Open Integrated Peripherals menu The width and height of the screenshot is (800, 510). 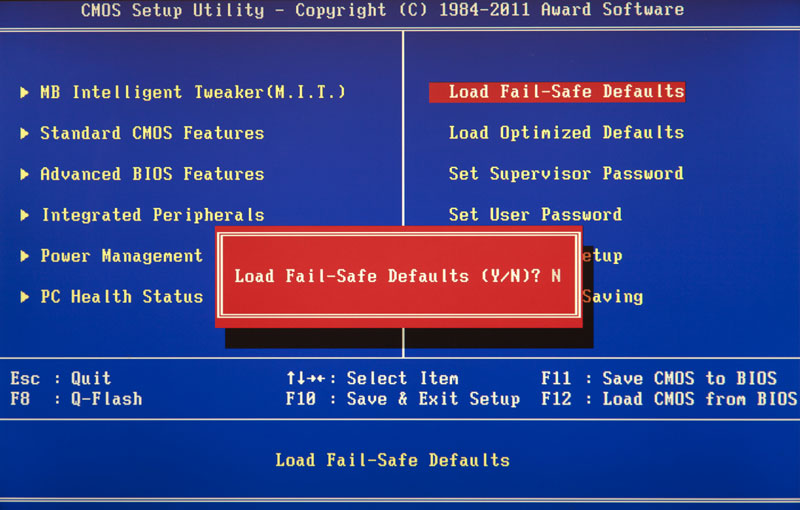pyautogui.click(x=153, y=215)
